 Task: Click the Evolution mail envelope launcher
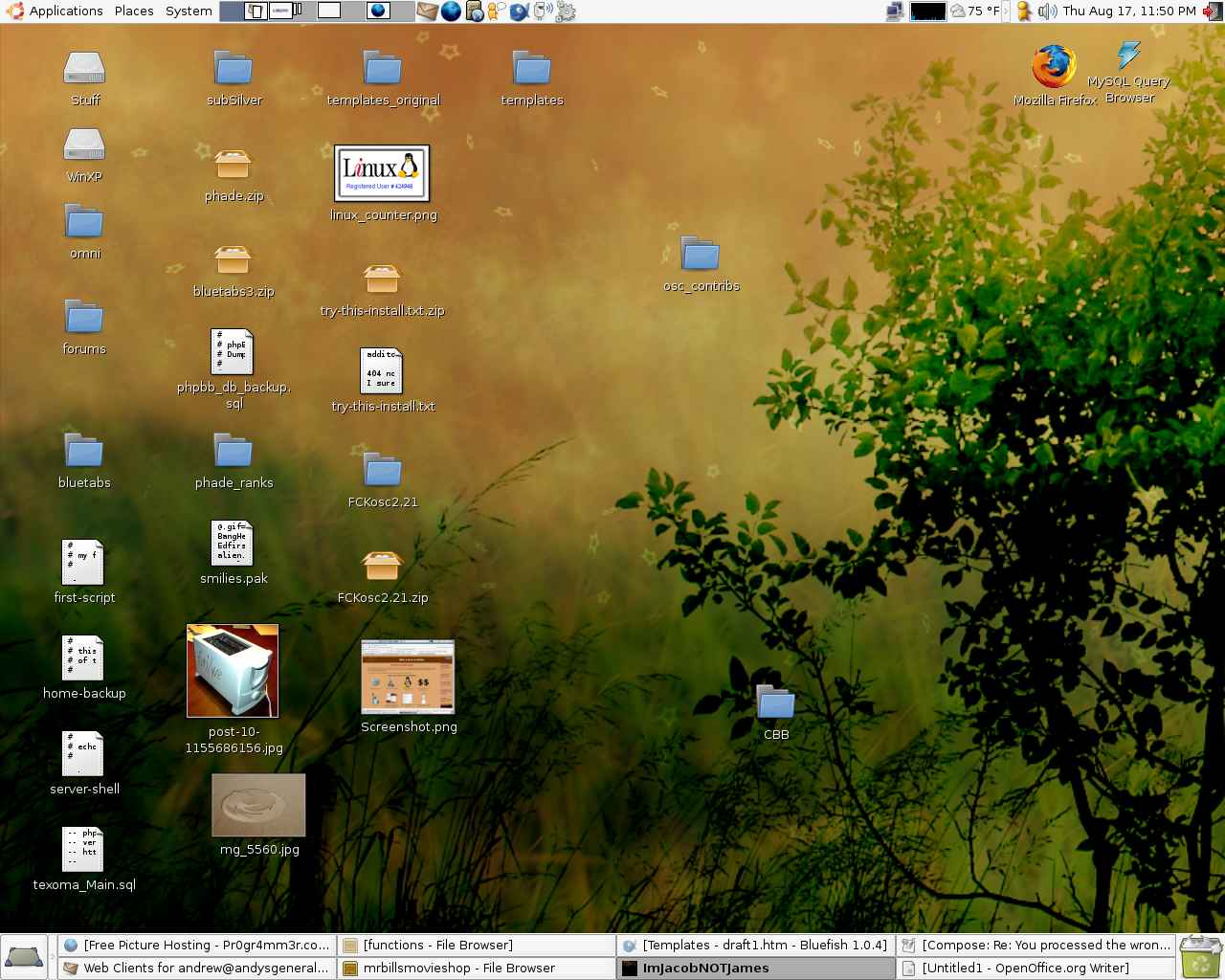pyautogui.click(x=427, y=11)
